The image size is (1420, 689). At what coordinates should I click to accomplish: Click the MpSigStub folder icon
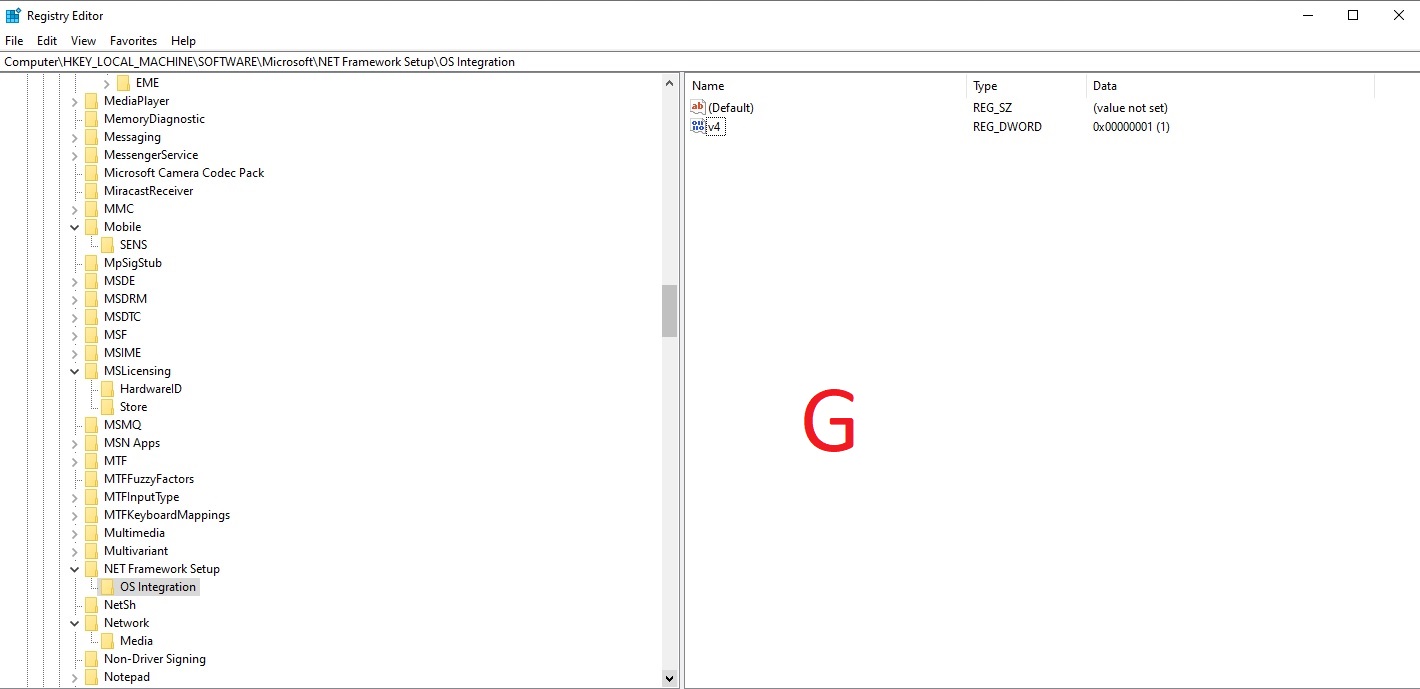point(92,263)
